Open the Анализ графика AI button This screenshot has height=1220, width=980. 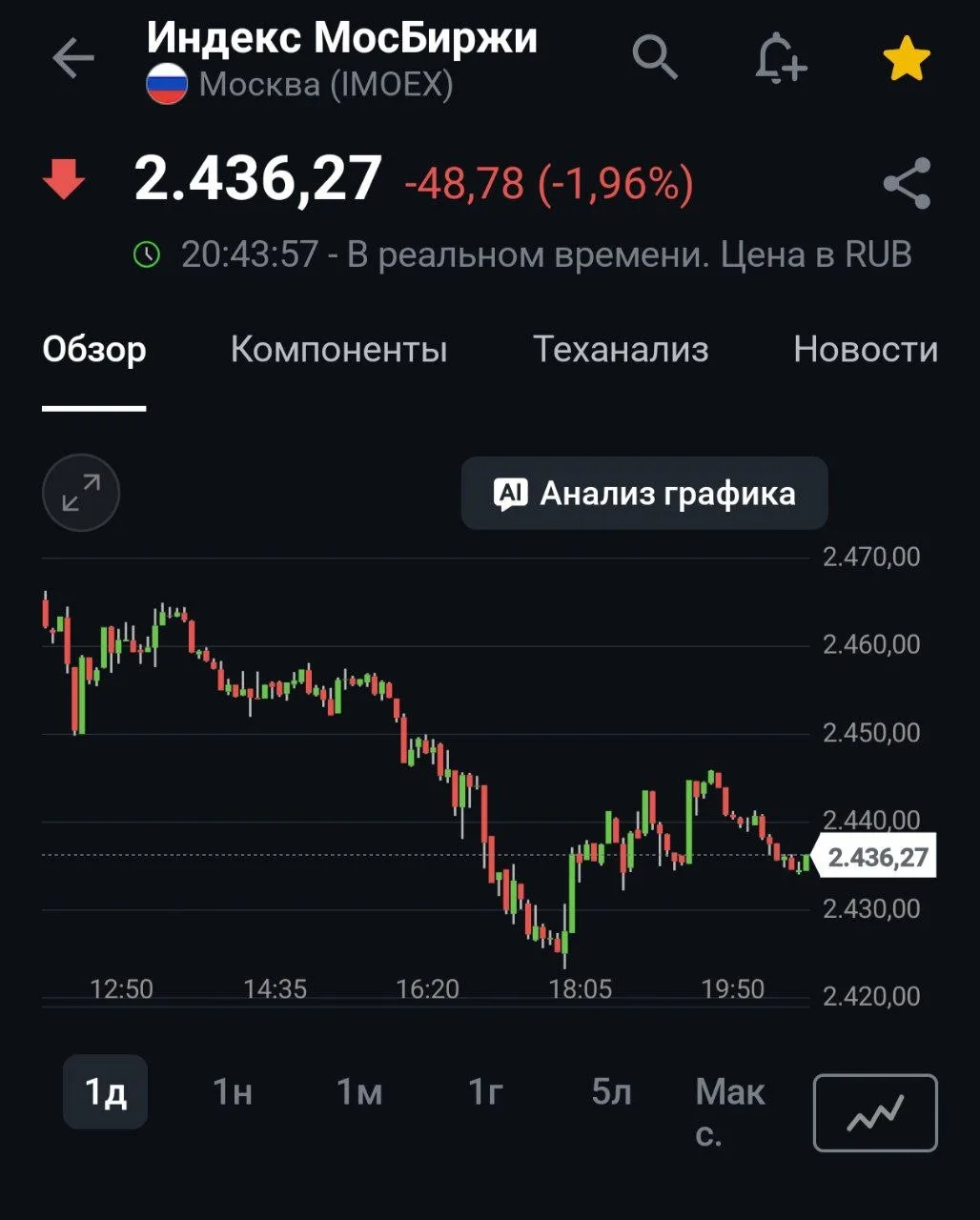tap(644, 493)
